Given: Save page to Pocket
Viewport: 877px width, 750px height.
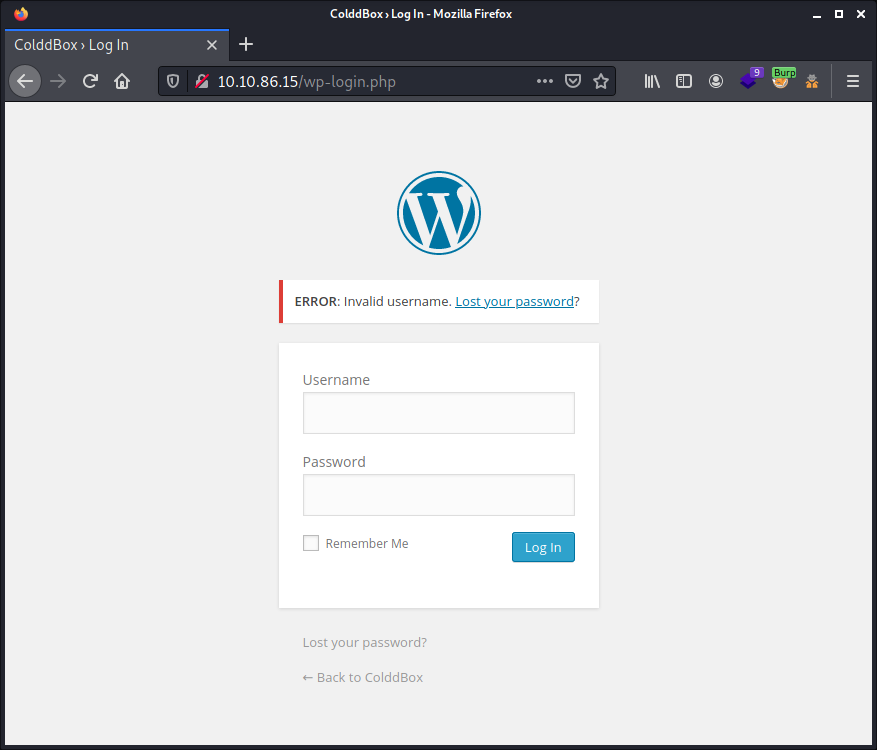Looking at the screenshot, I should click(573, 82).
